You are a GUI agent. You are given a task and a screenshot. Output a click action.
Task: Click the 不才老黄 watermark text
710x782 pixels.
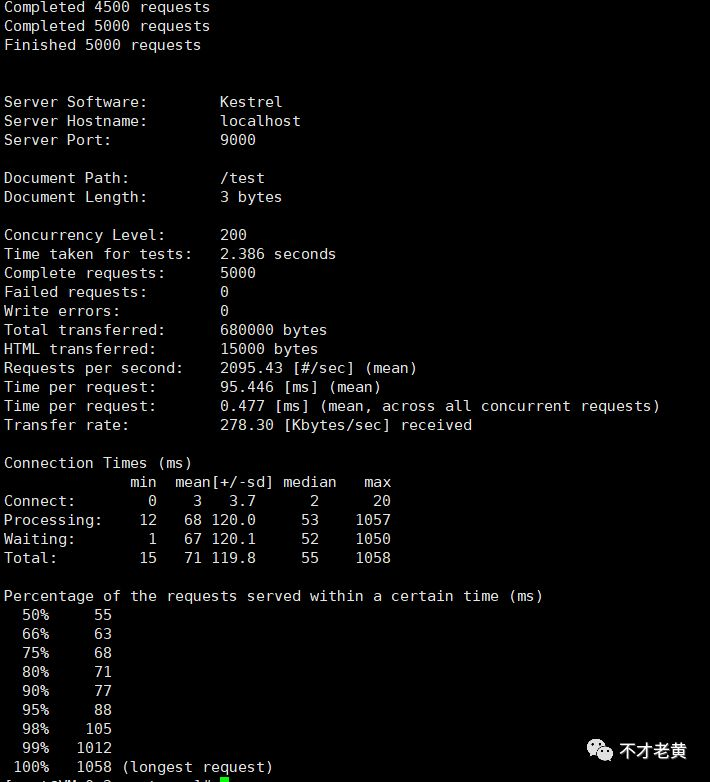click(x=653, y=751)
